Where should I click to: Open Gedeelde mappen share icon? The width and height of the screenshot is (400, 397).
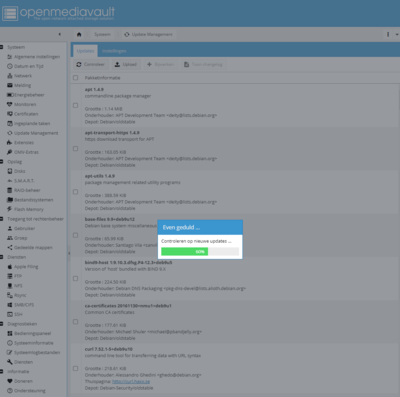[10, 247]
